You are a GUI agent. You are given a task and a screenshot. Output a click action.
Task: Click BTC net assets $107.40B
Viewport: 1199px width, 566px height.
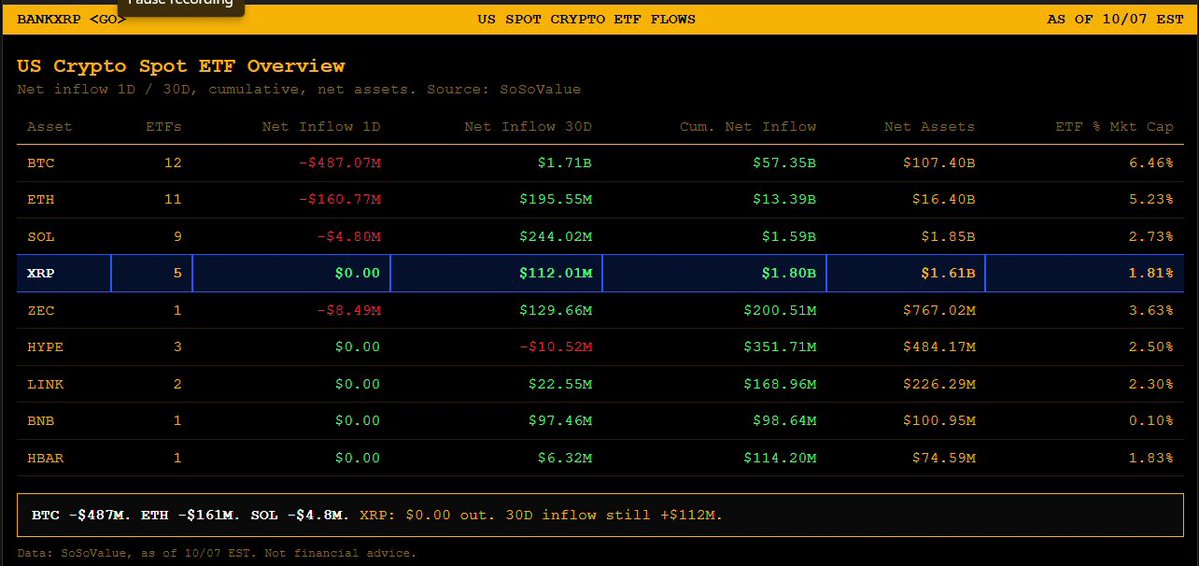(939, 163)
